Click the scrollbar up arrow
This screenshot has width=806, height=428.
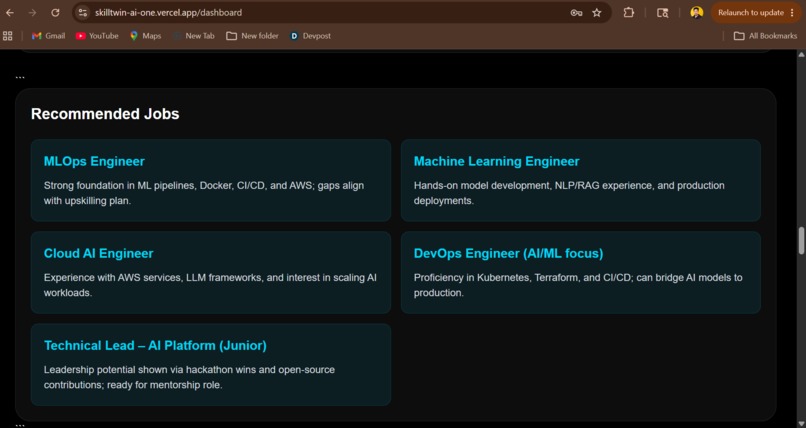(x=801, y=54)
